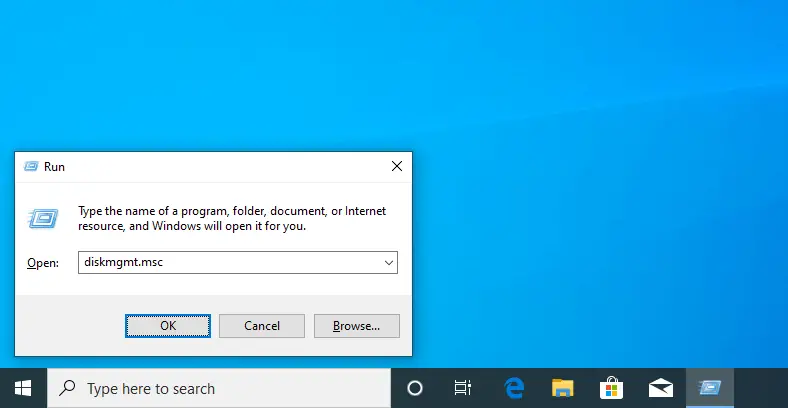Close the Run dialog with X
The width and height of the screenshot is (788, 408).
(x=397, y=166)
